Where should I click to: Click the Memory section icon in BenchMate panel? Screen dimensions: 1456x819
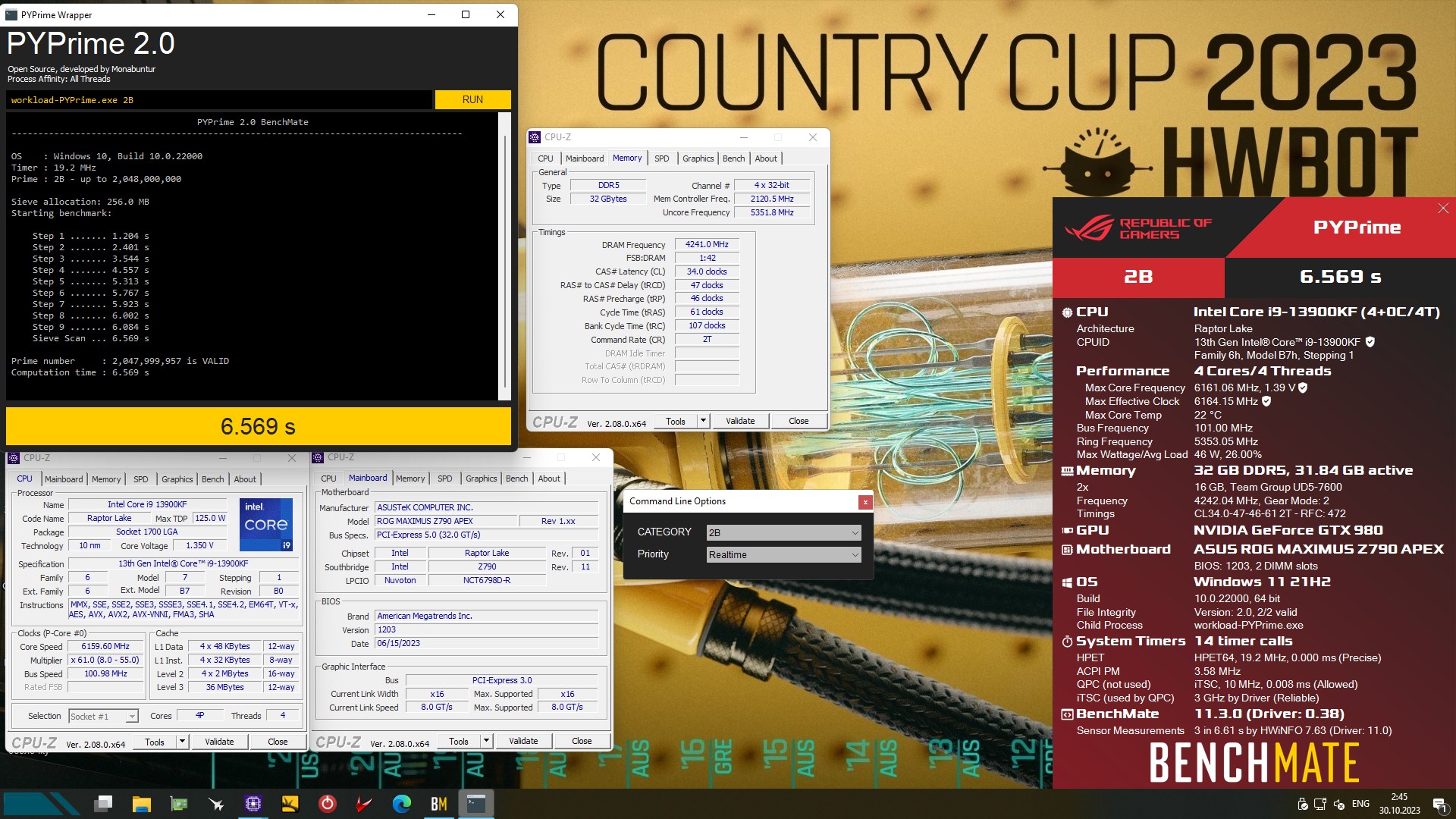point(1067,471)
